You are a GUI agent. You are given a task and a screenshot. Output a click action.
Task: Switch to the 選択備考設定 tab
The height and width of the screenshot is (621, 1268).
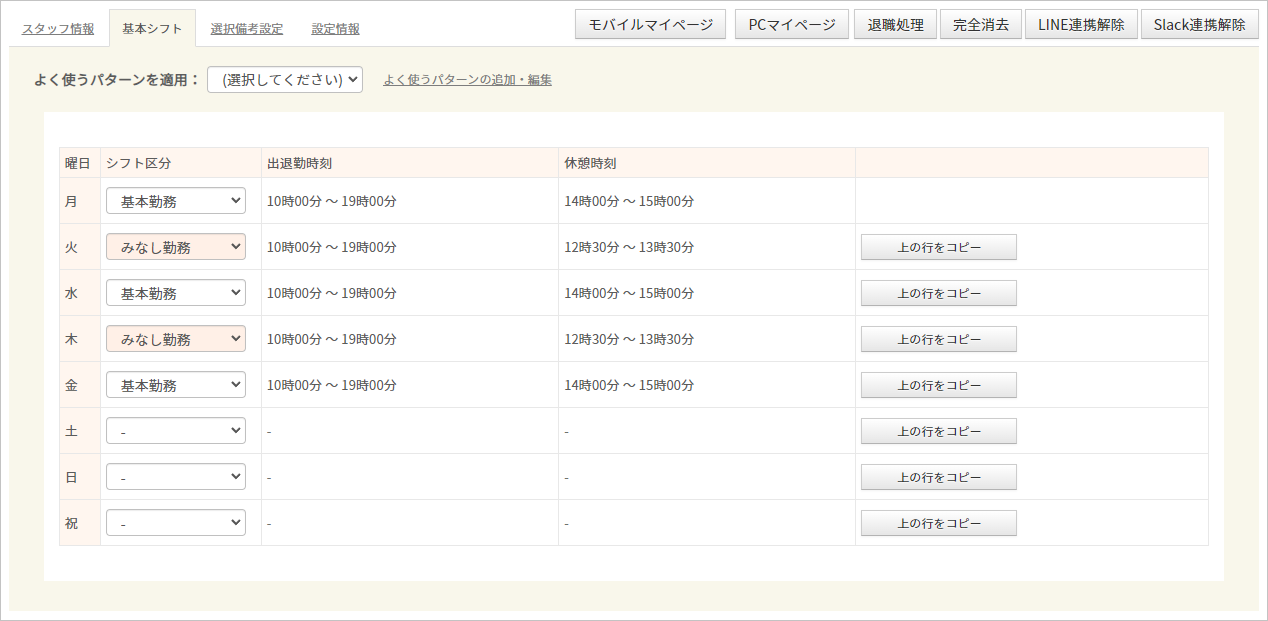click(246, 29)
